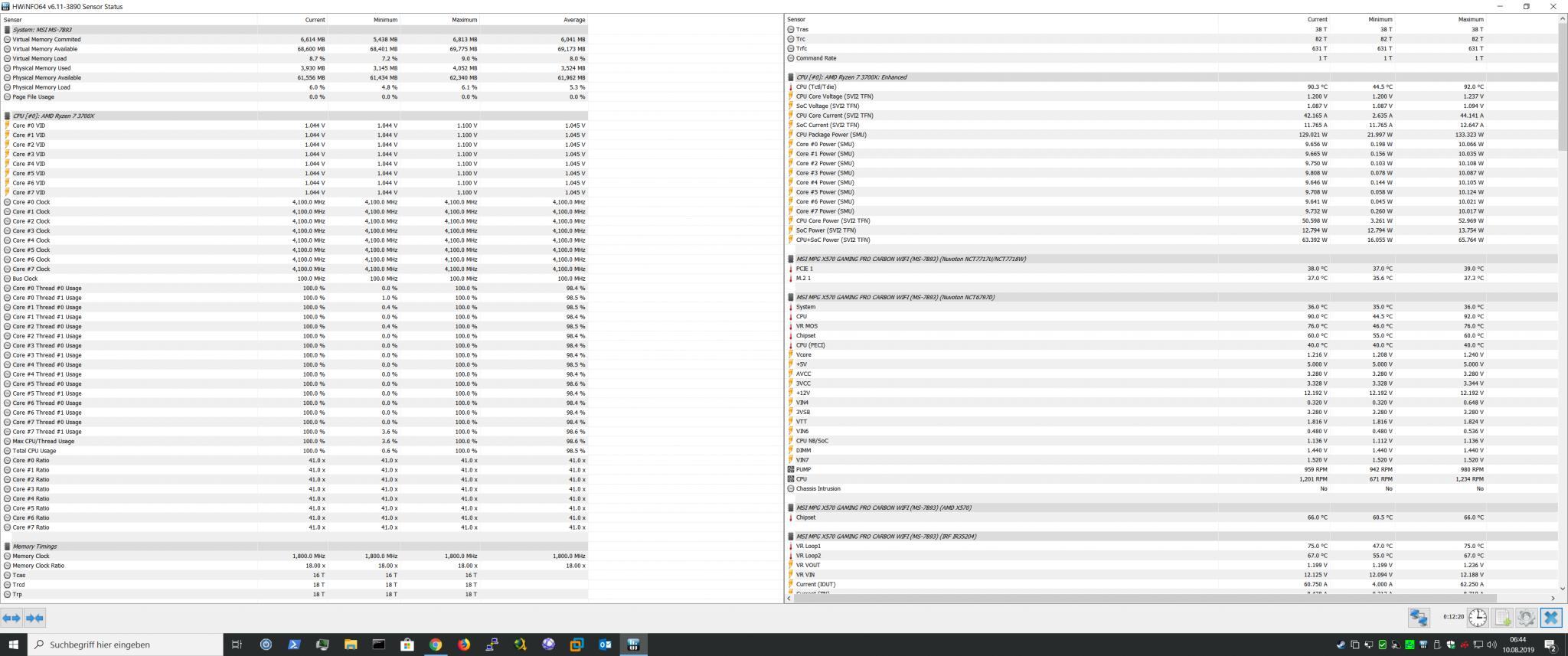Start logging with the log file button
Screen dimensions: 1568x656
pyautogui.click(x=1502, y=618)
